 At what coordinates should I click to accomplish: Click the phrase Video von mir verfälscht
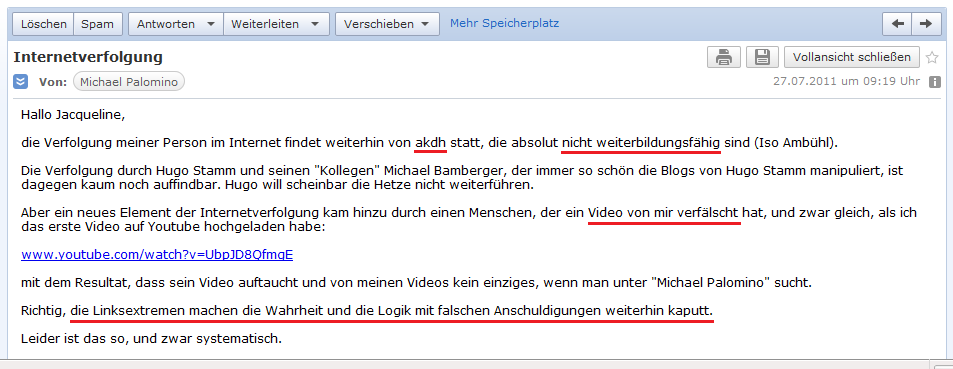pos(664,213)
